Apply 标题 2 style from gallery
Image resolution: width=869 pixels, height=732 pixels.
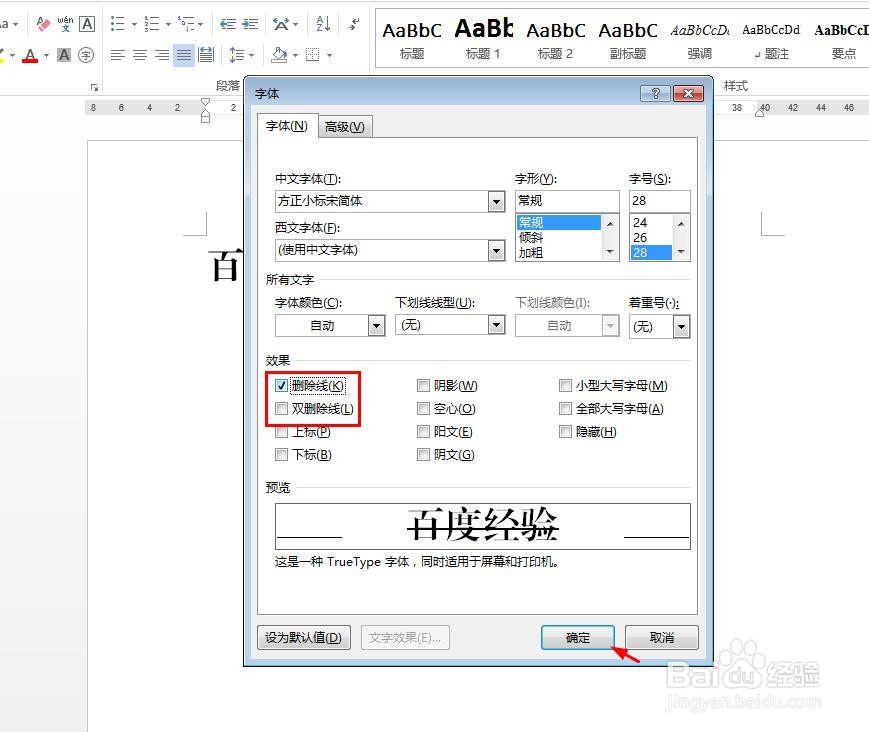pos(555,38)
